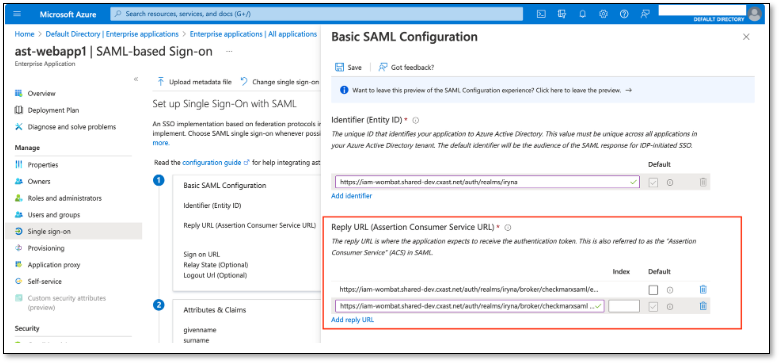Open the Directories and subscriptions filter icon
This screenshot has width=779, height=363.
[x=562, y=14]
